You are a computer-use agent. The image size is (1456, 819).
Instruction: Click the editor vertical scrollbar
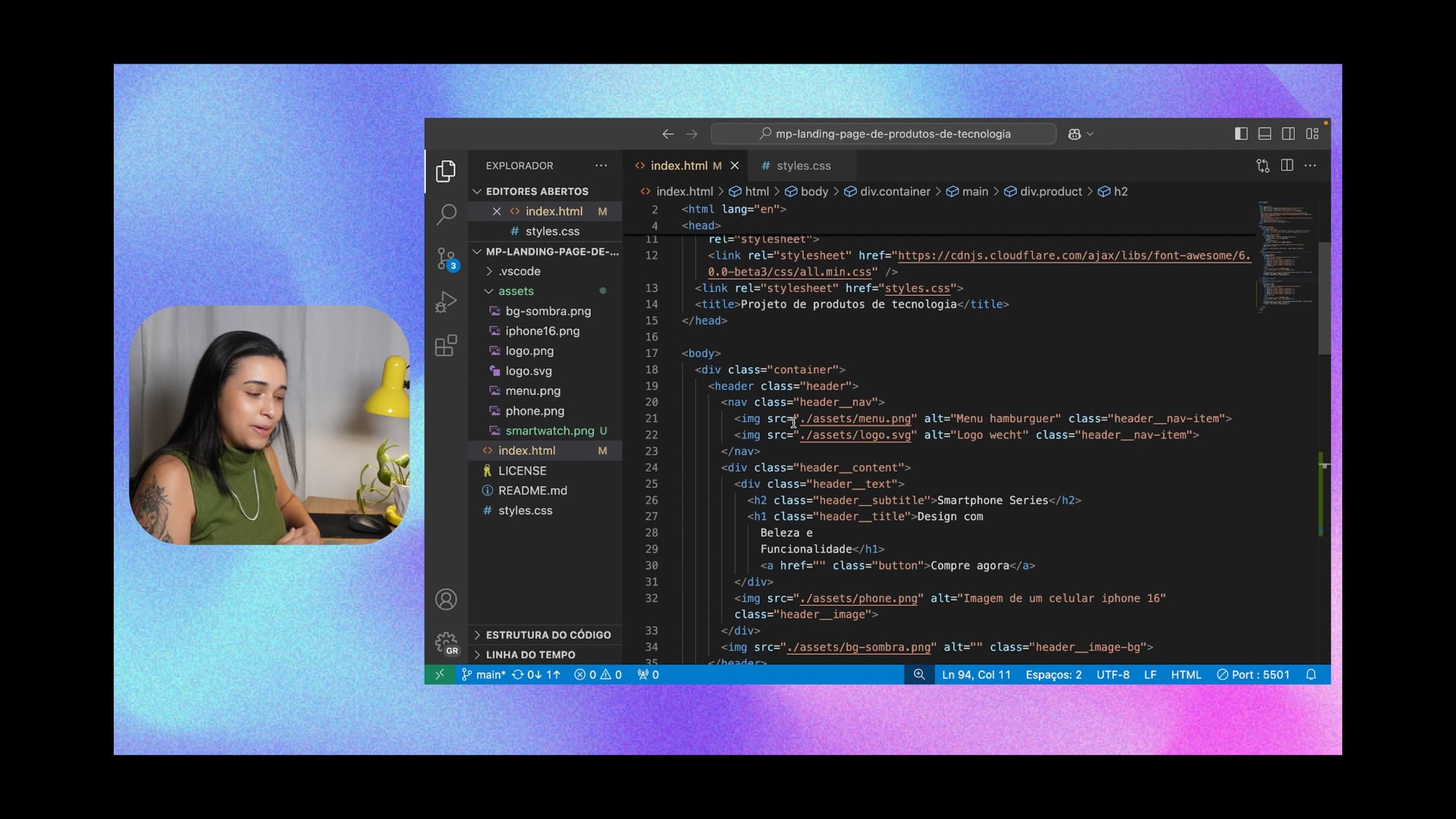click(1324, 300)
